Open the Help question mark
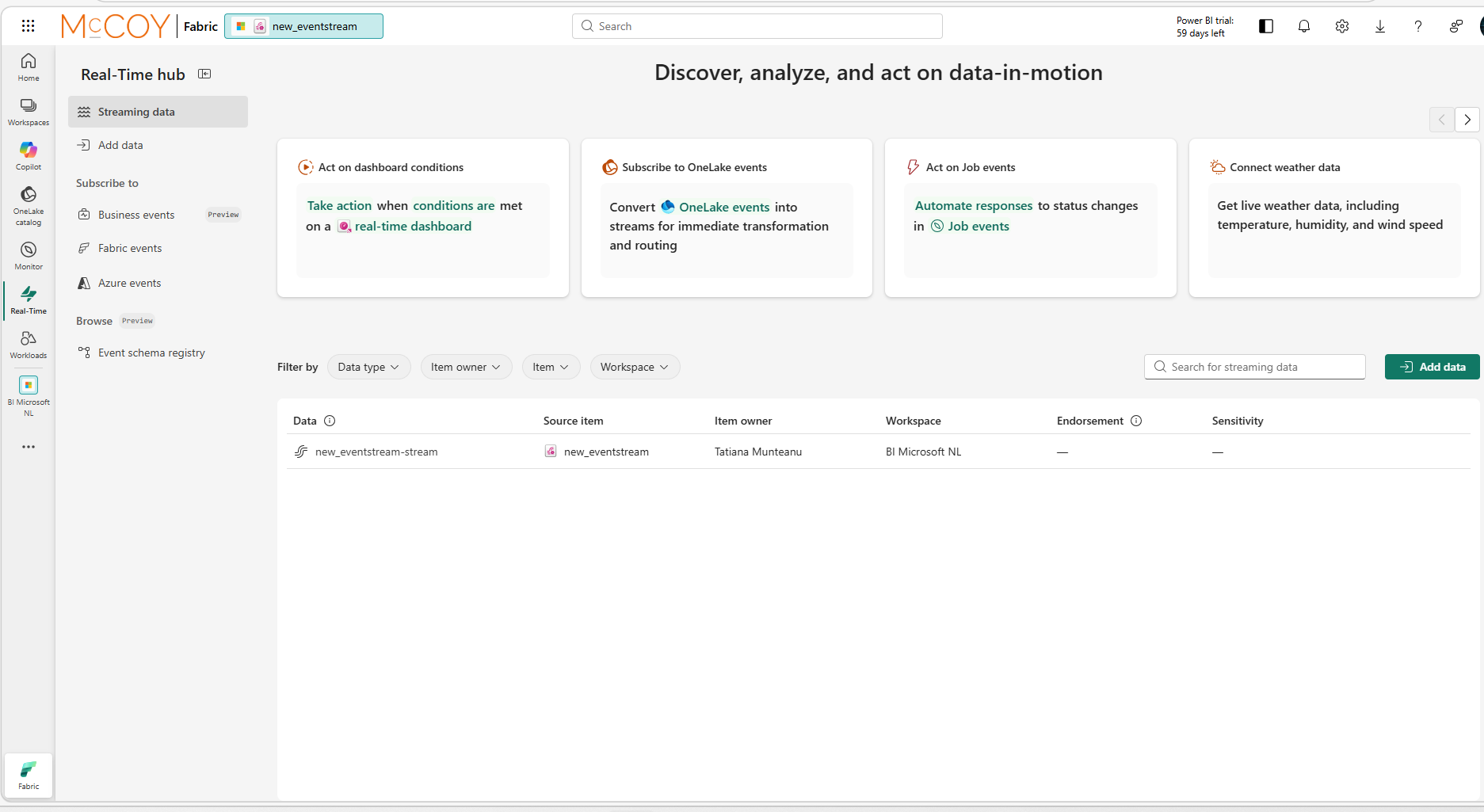 (x=1418, y=26)
